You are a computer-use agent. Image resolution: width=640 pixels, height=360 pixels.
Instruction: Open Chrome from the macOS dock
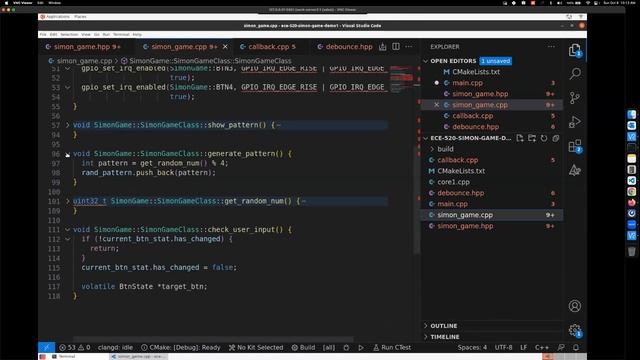[x=631, y=191]
